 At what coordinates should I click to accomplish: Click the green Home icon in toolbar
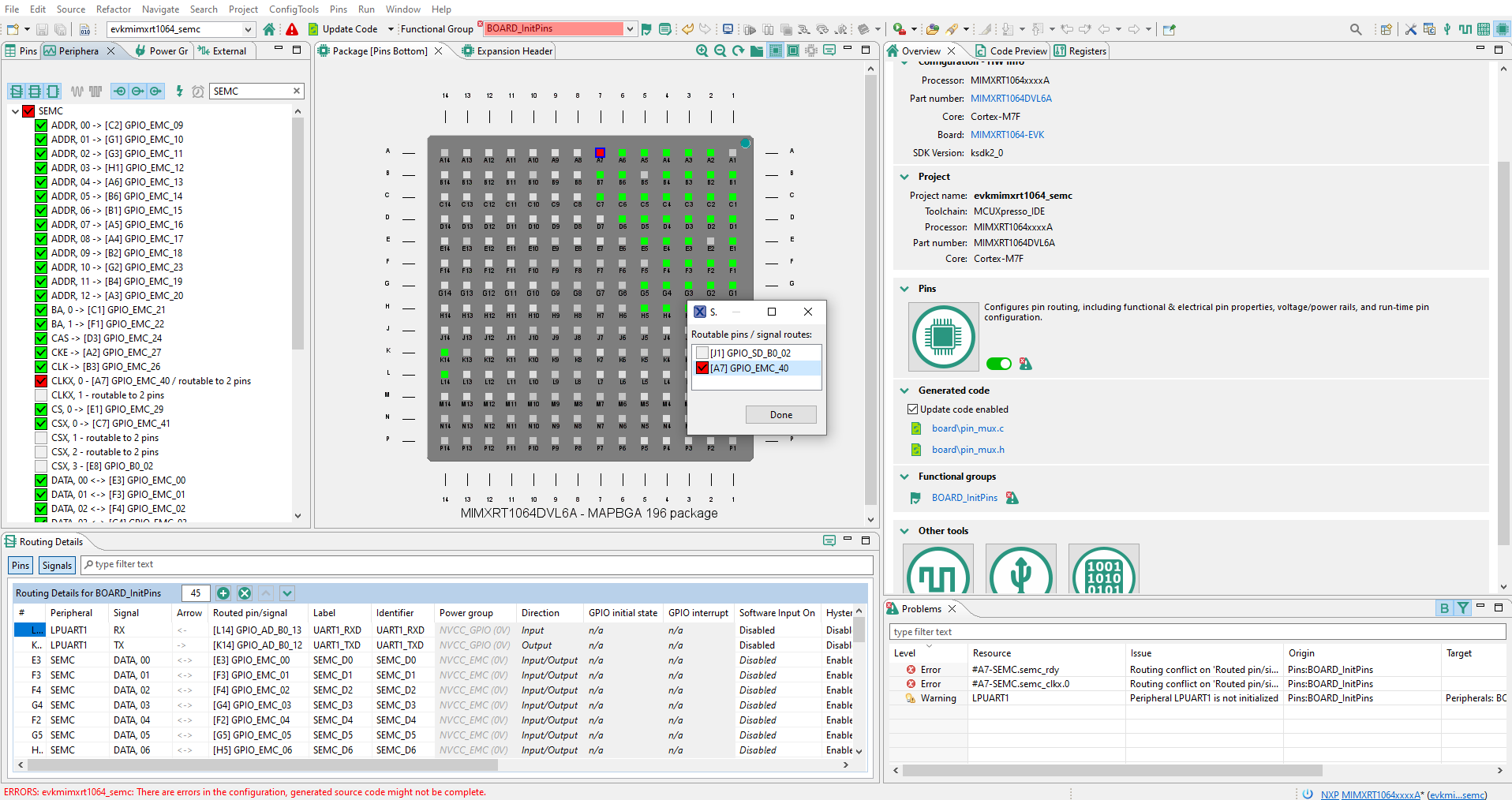coord(269,29)
